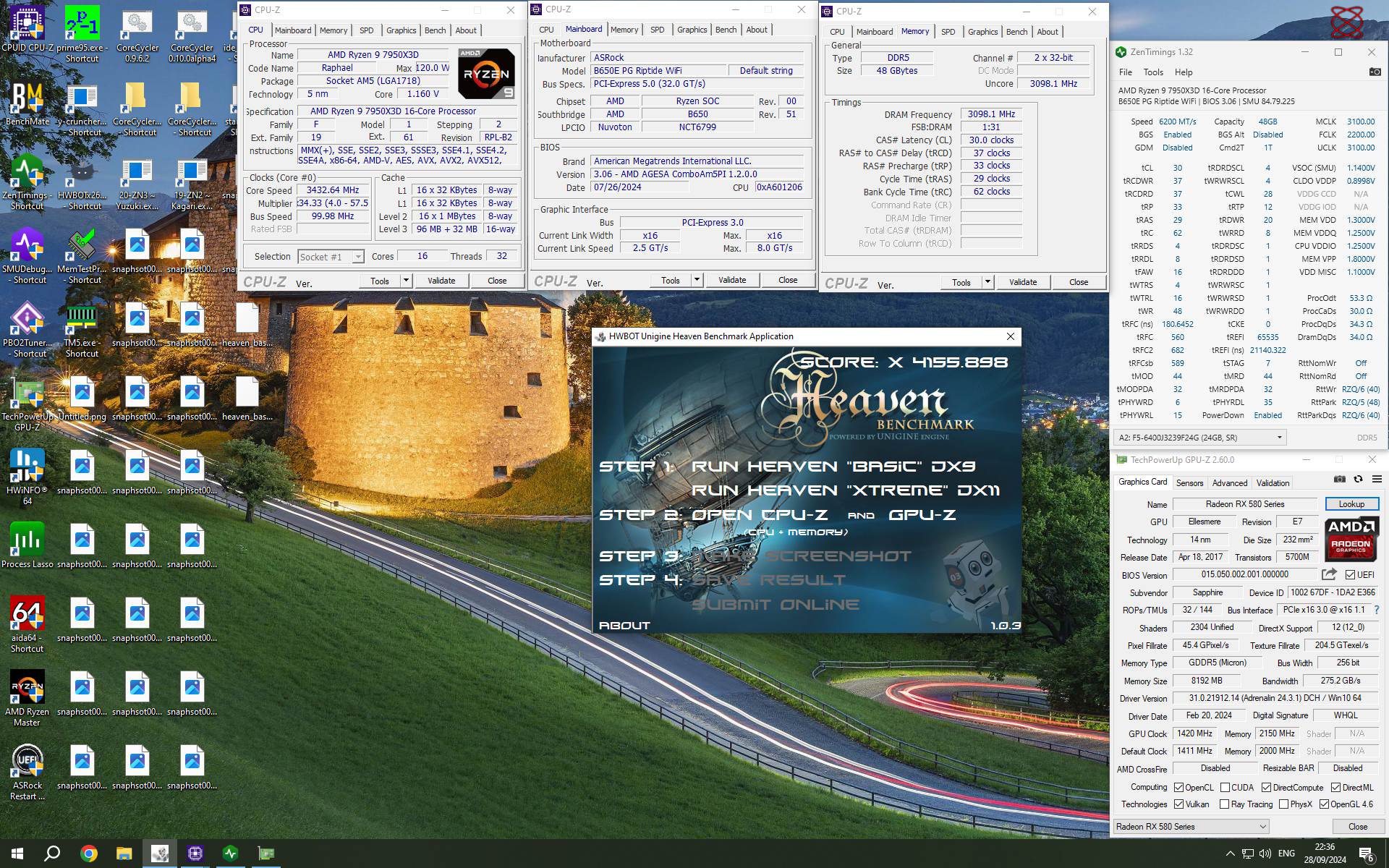
Task: Open File Explorer from the taskbar
Action: [x=124, y=854]
